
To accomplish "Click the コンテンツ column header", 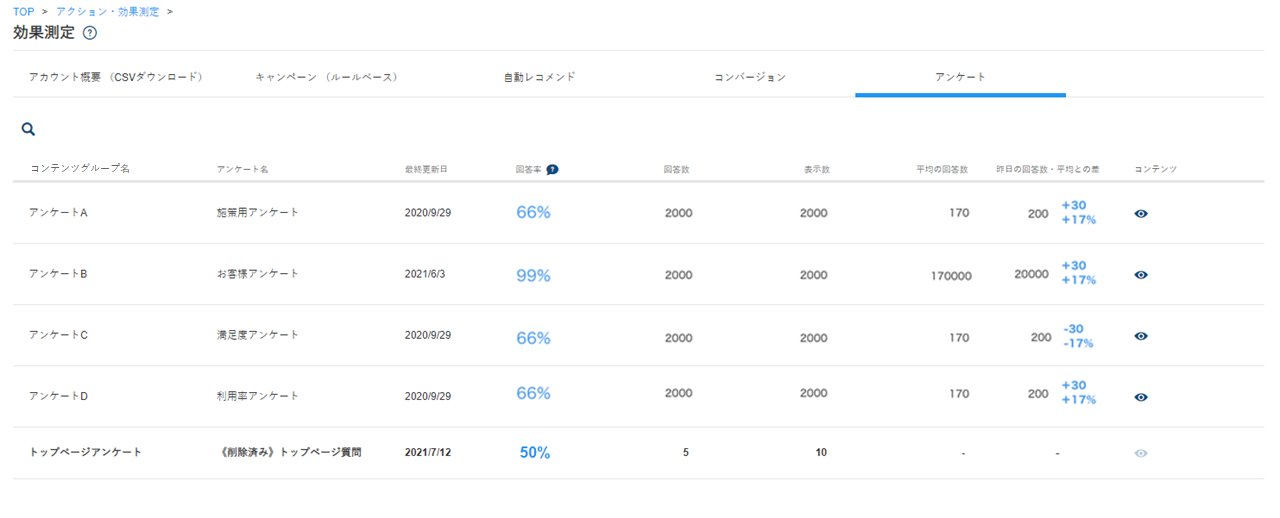I will point(1155,169).
